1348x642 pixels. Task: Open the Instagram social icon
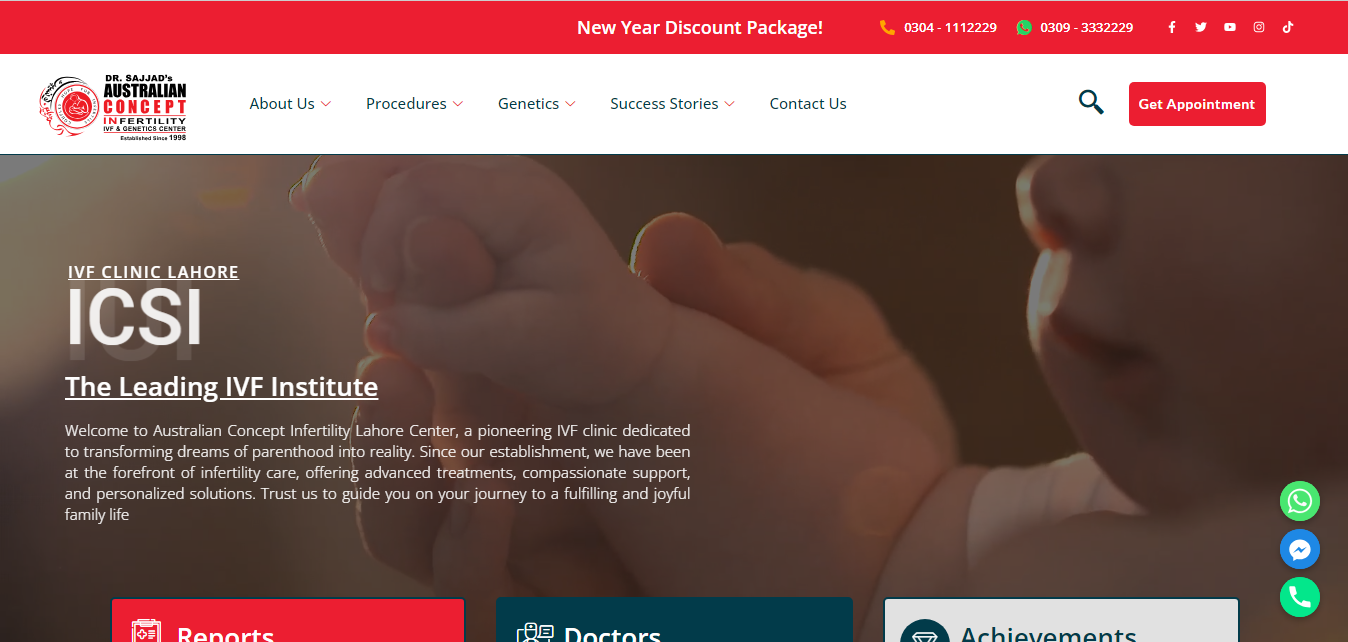coord(1259,27)
